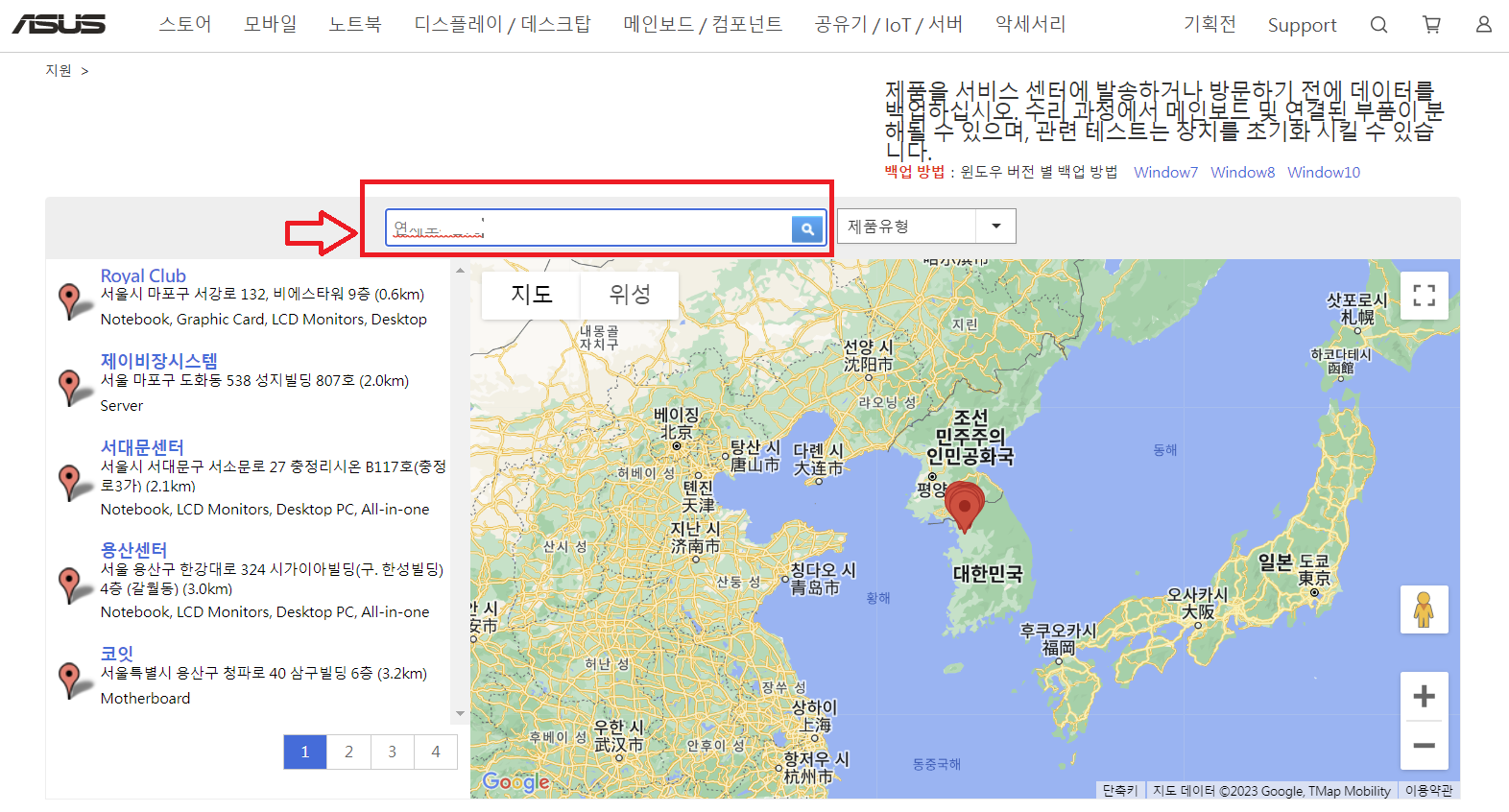
Task: Open the Royal Club service center link
Action: (x=143, y=275)
